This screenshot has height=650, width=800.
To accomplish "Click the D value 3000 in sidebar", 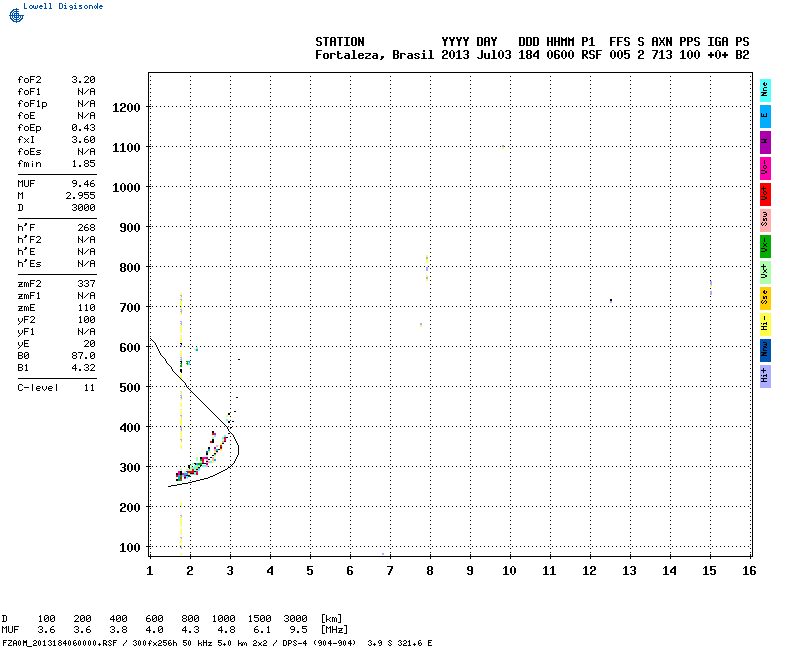I will 83,208.
